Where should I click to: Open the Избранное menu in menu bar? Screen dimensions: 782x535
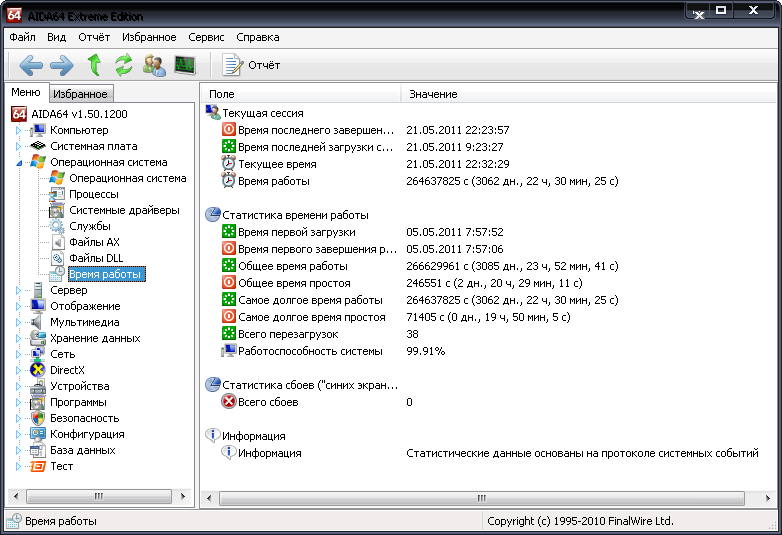click(x=149, y=37)
